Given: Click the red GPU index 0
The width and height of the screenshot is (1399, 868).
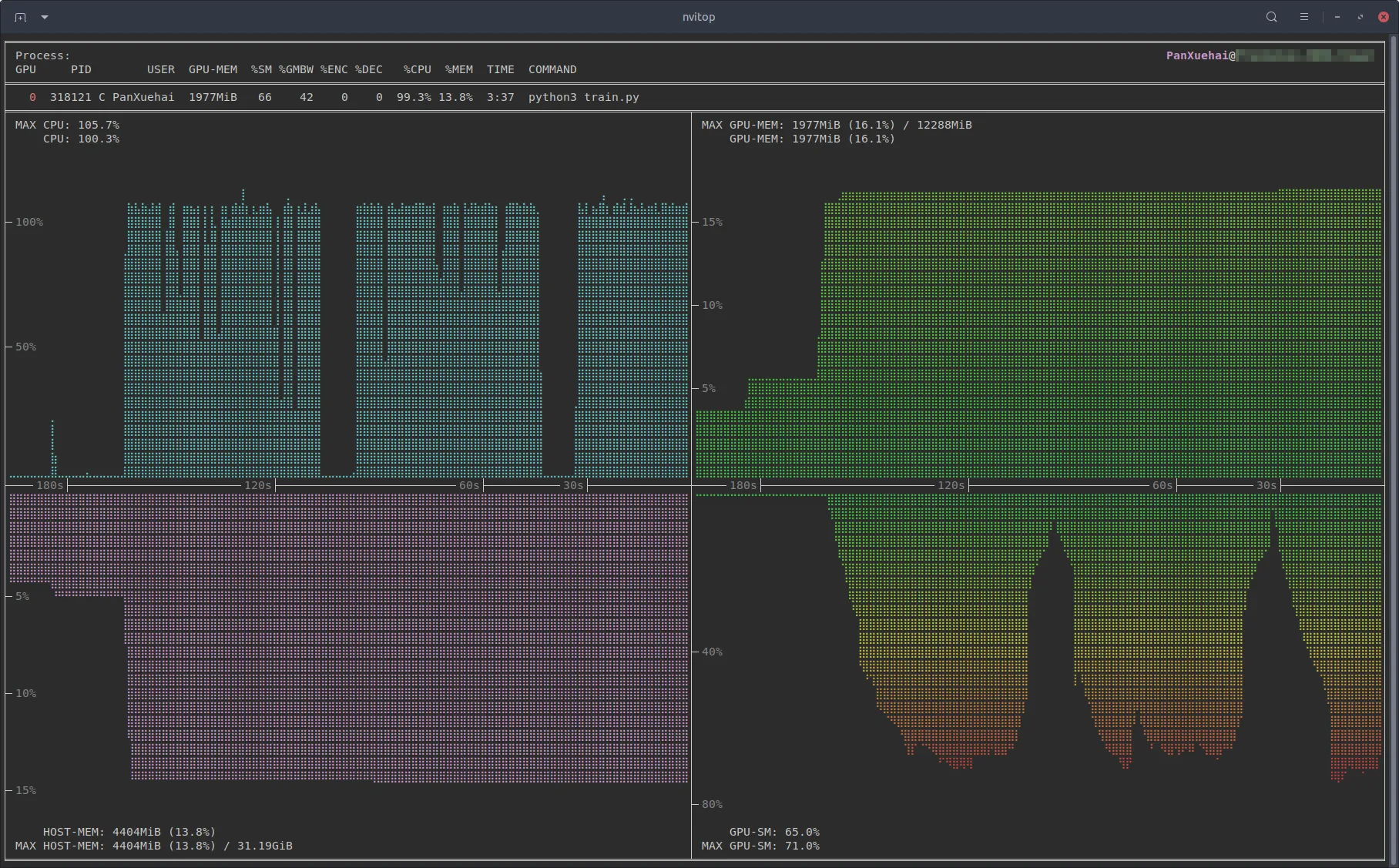Looking at the screenshot, I should (32, 97).
